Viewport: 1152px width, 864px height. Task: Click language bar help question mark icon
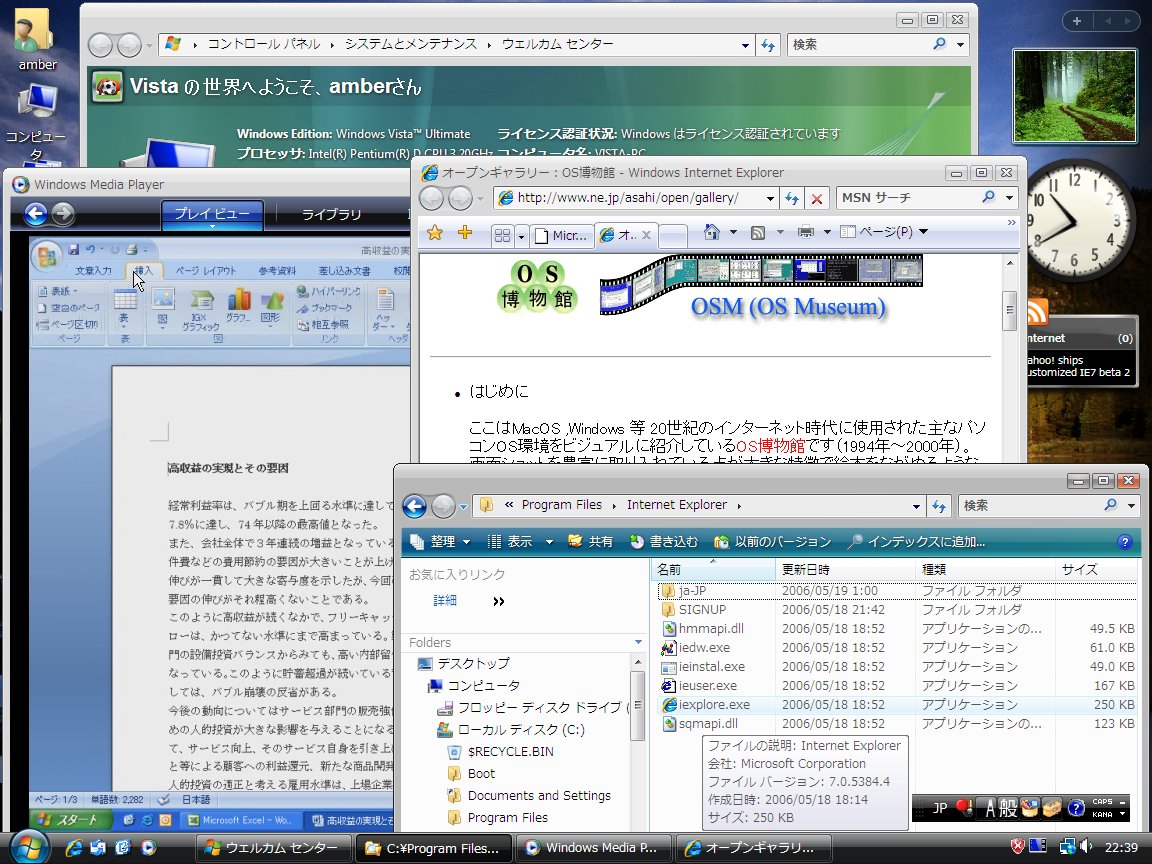[x=1076, y=808]
